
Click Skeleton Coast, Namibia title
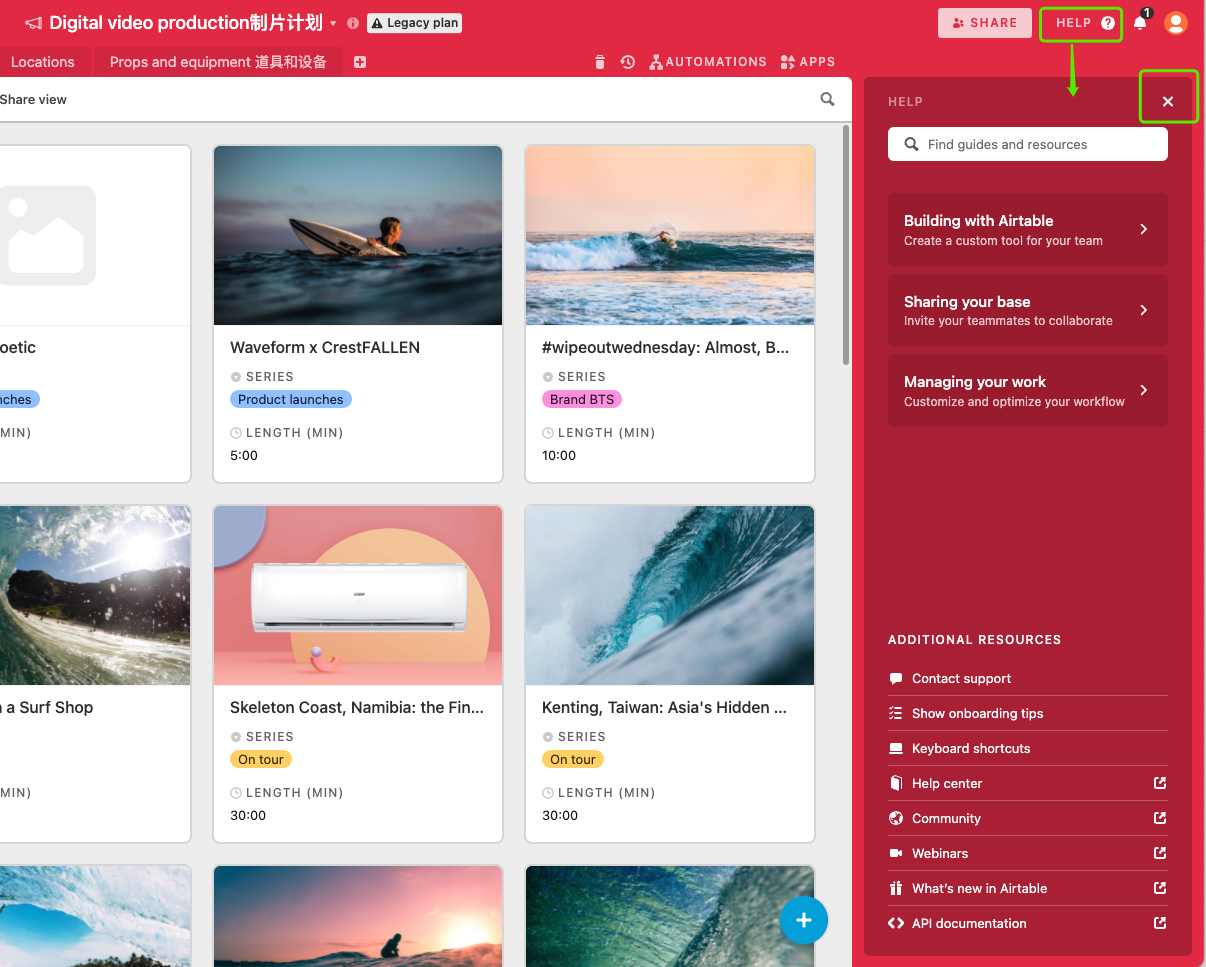pyautogui.click(x=357, y=707)
